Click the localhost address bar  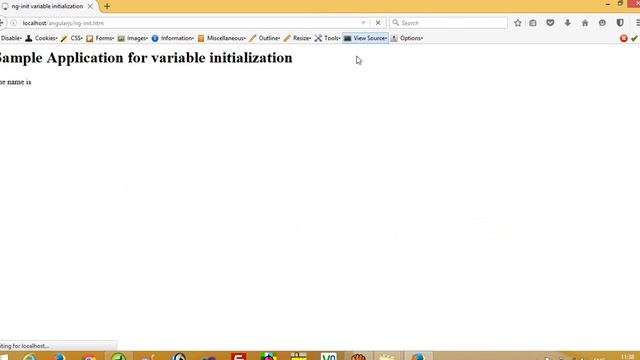pos(191,23)
